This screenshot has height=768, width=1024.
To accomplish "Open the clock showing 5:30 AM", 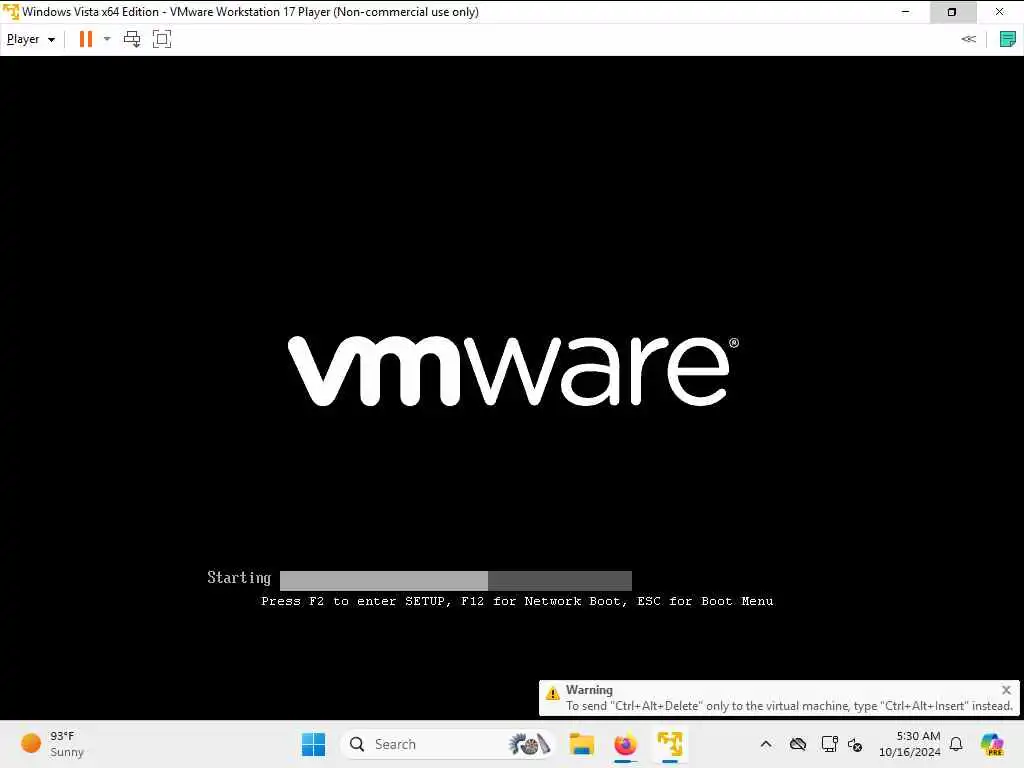I will [910, 744].
